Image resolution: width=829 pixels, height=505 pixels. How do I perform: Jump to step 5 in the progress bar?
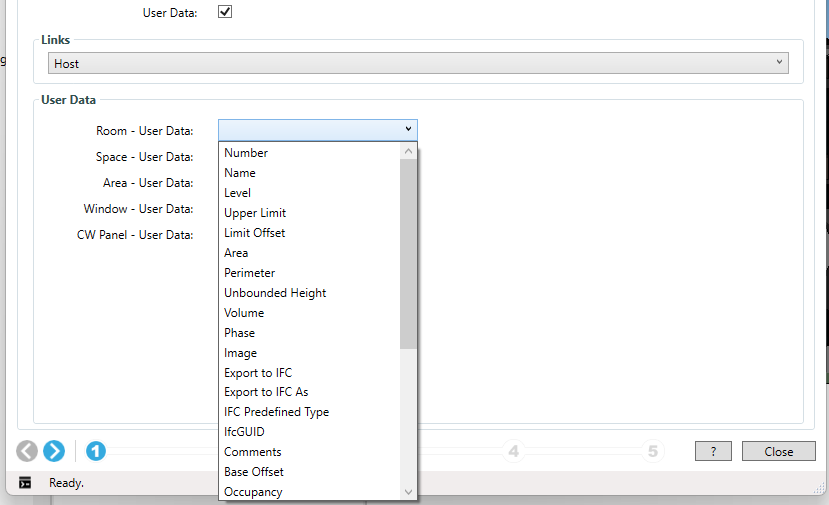(653, 451)
